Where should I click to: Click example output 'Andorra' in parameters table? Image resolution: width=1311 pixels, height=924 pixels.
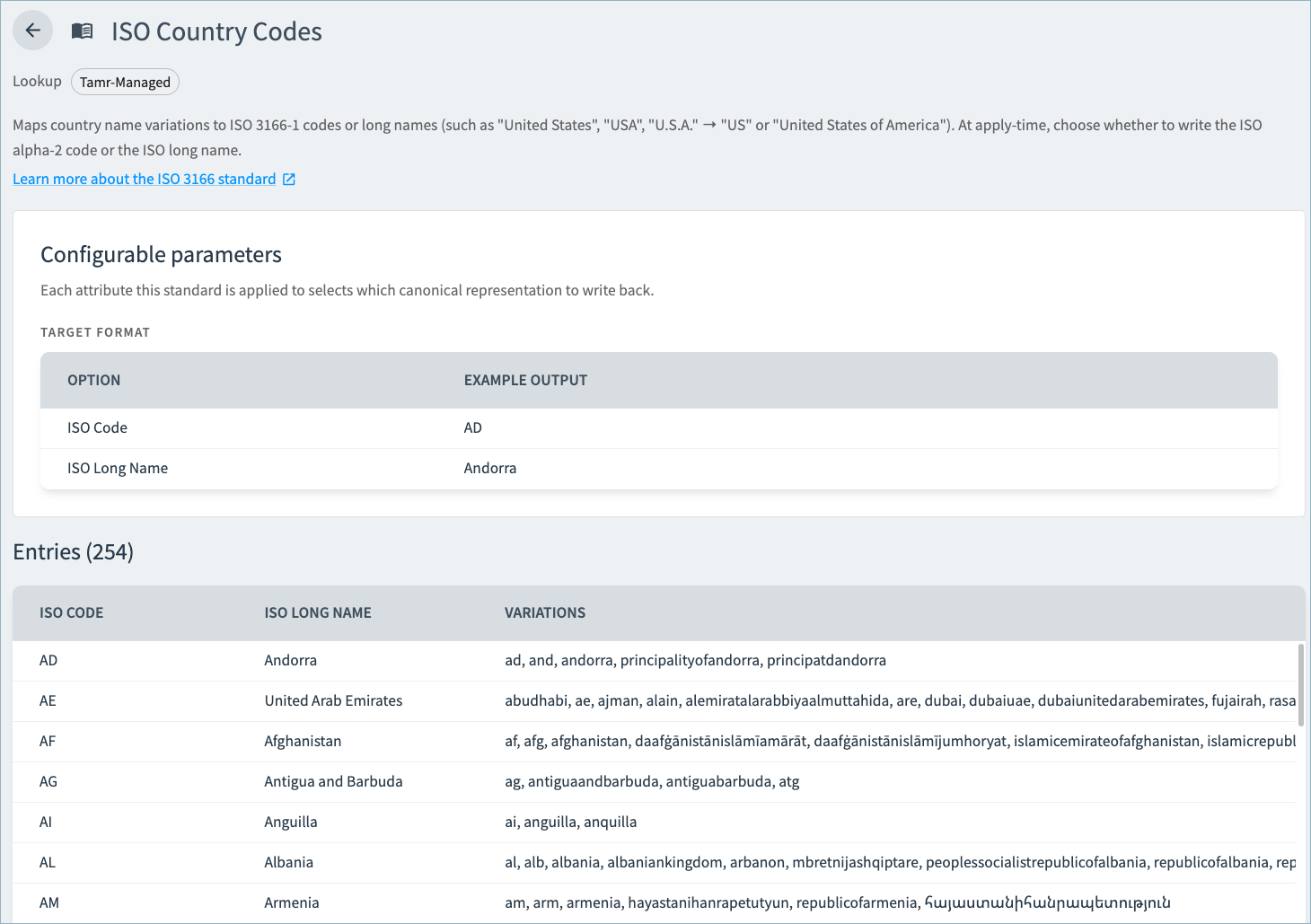point(490,468)
